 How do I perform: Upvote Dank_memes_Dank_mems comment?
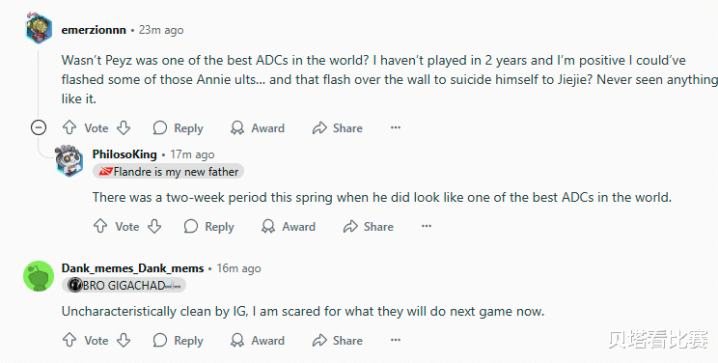pyautogui.click(x=69, y=340)
